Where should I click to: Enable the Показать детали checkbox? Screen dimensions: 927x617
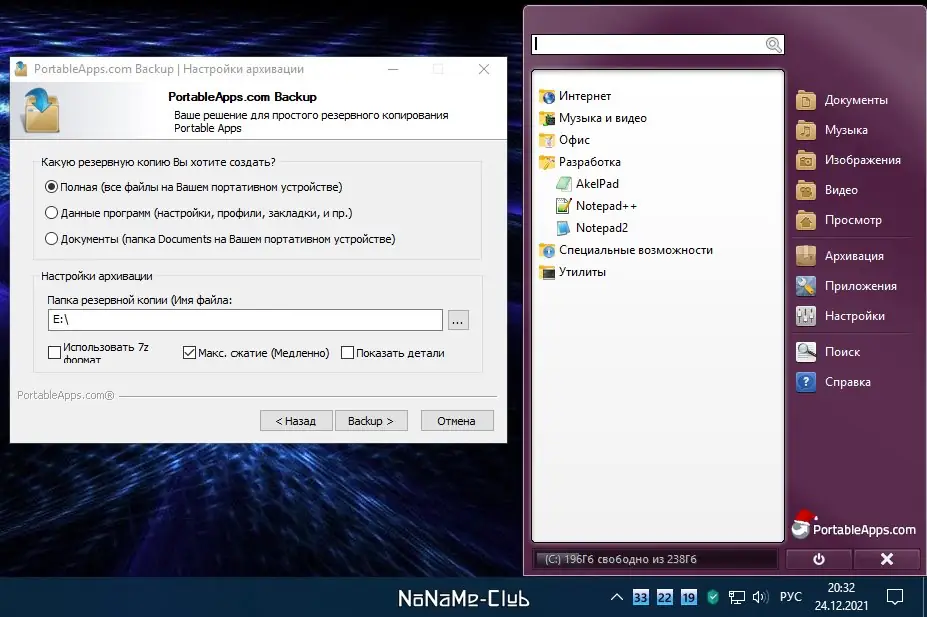(x=348, y=353)
